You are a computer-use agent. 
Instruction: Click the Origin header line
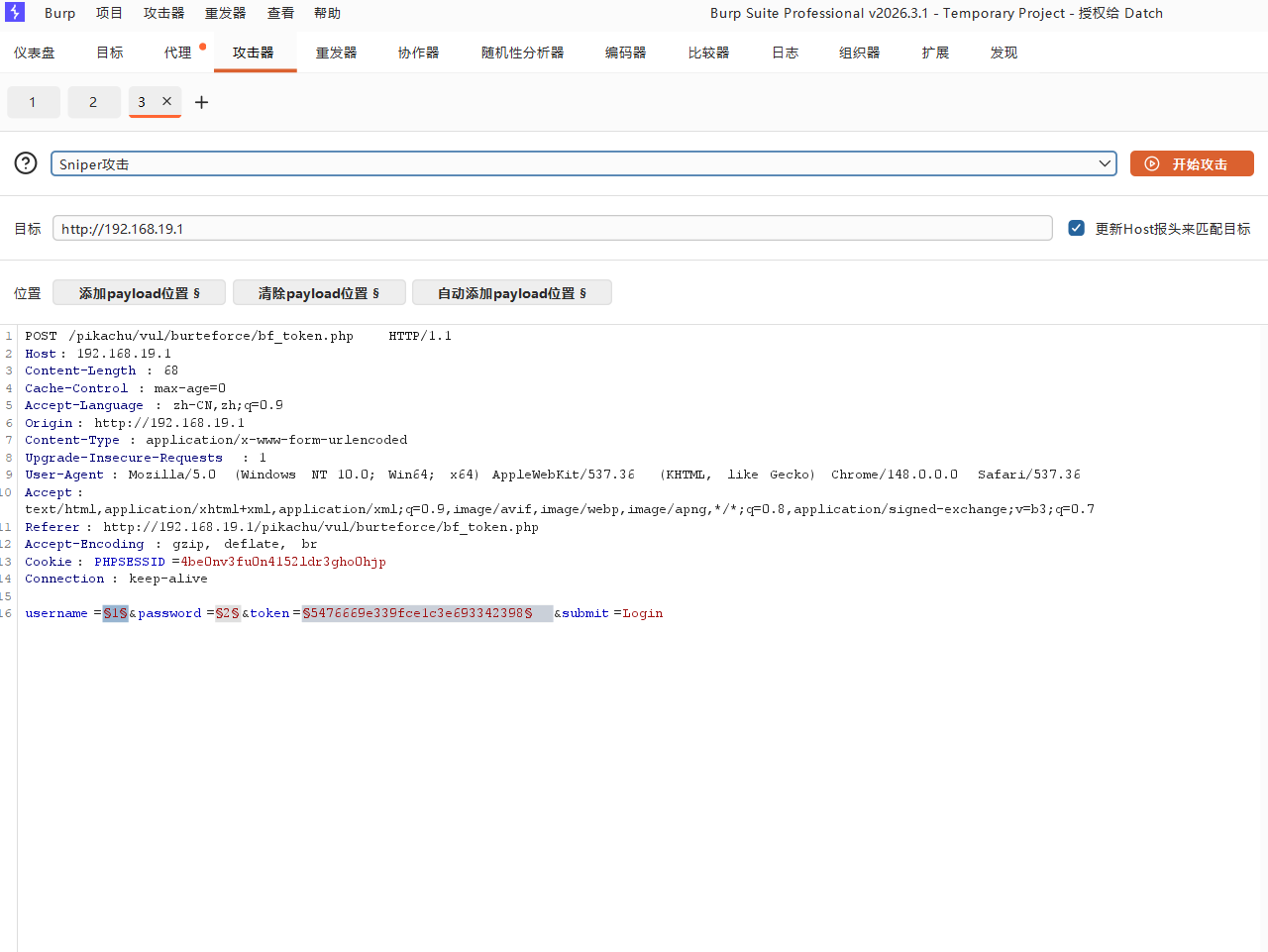[x=135, y=423]
